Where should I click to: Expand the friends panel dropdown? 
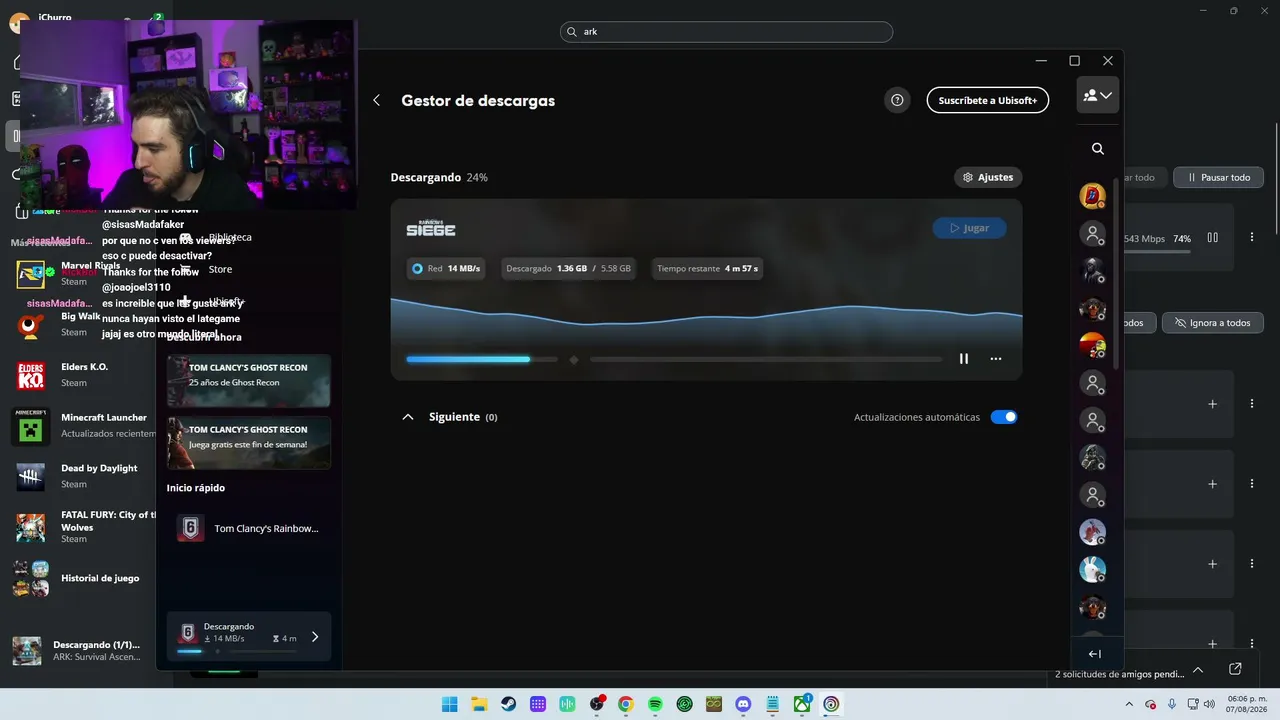pyautogui.click(x=1098, y=95)
